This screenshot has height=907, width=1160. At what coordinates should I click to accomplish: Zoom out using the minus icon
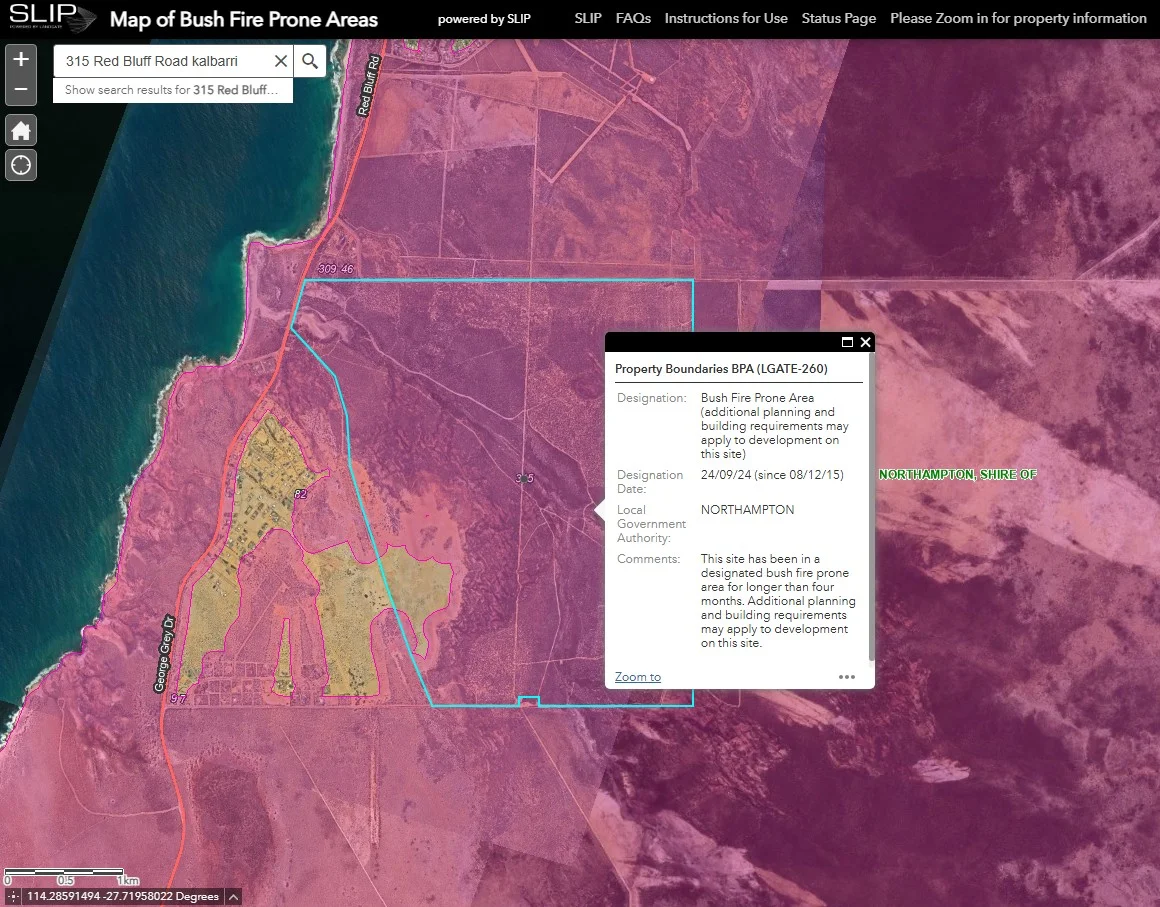coord(20,88)
